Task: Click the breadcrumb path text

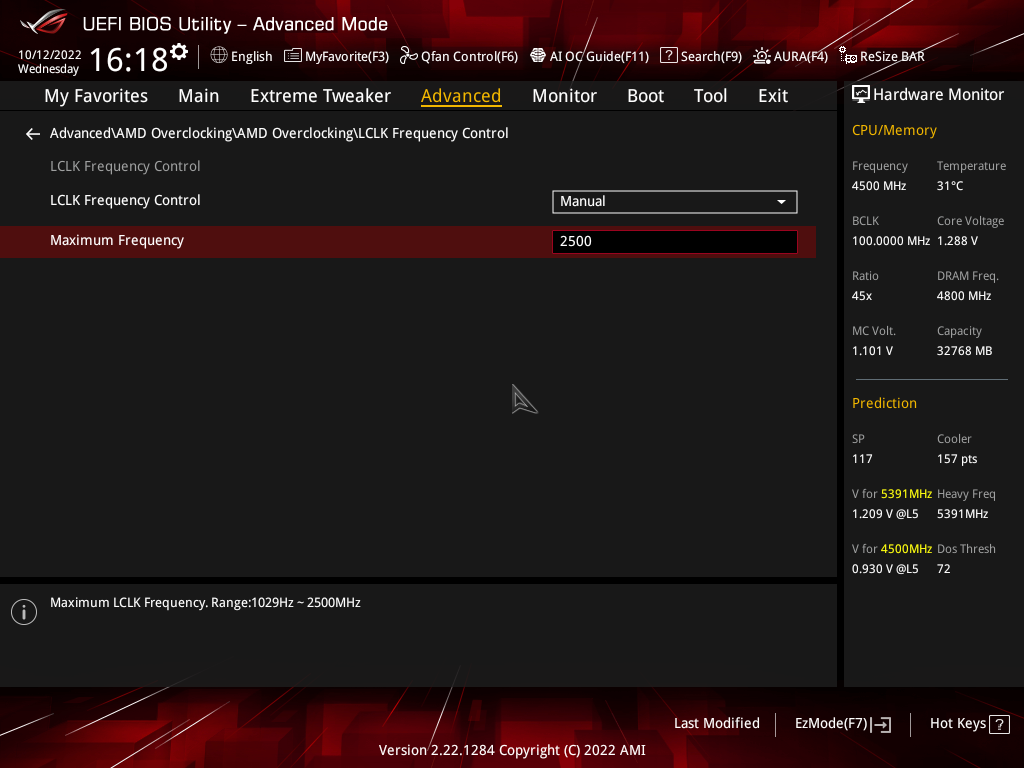Action: (279, 133)
